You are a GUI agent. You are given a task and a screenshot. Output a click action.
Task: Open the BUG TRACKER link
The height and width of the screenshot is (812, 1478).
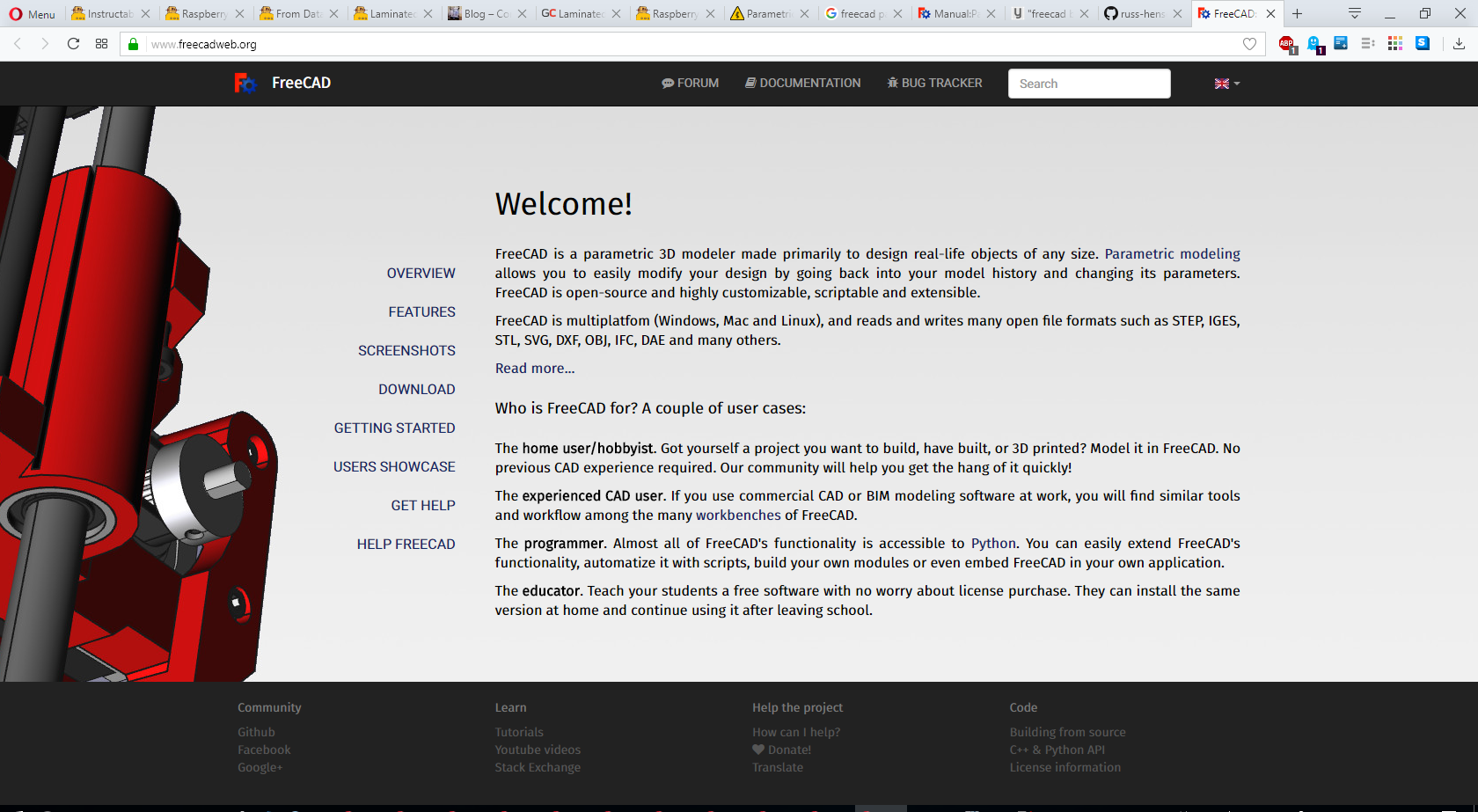(934, 83)
